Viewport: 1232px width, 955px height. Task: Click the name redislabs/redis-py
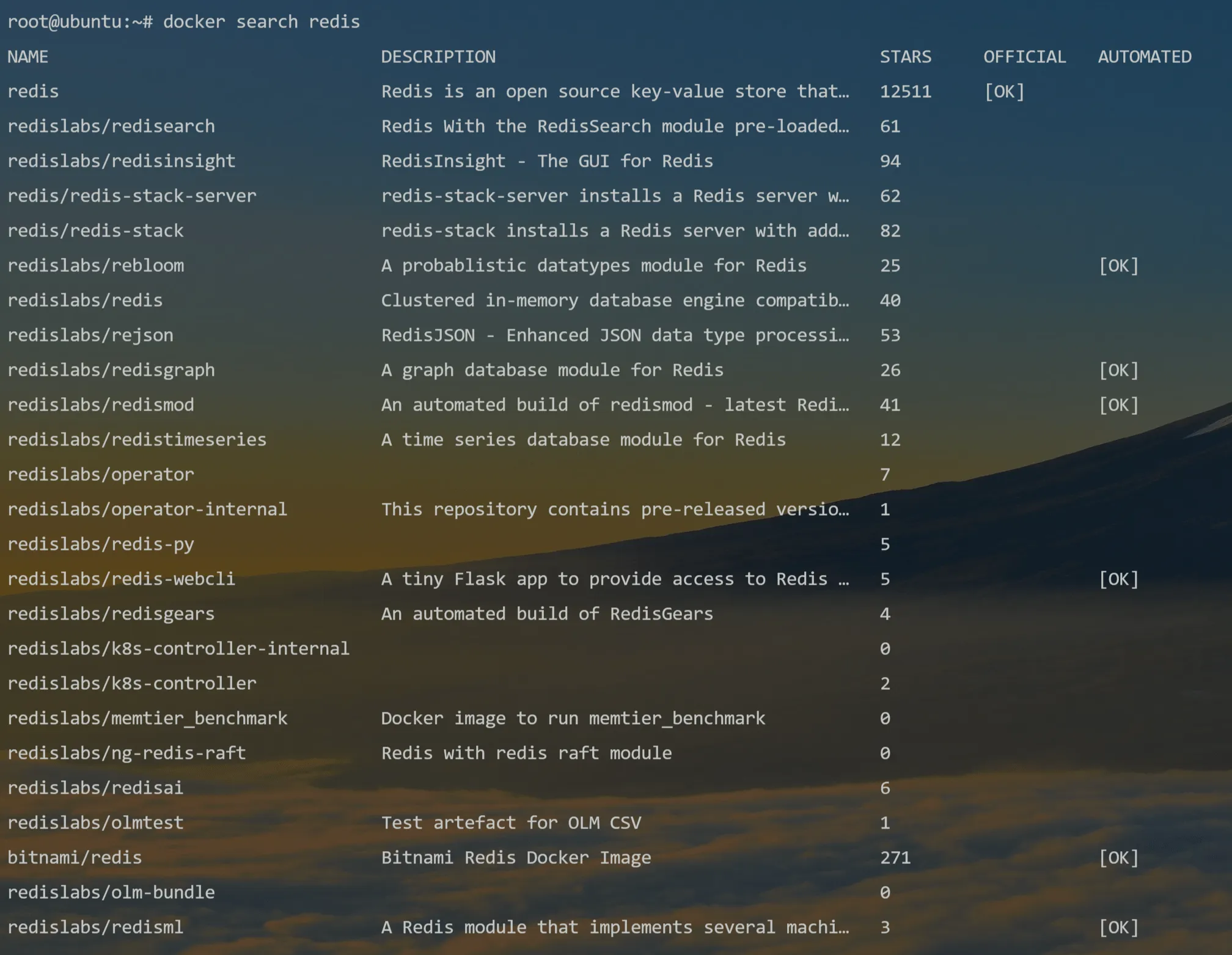point(101,544)
